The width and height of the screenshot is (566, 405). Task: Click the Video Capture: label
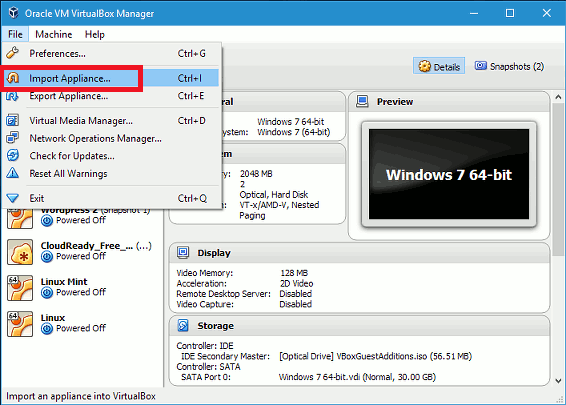205,304
